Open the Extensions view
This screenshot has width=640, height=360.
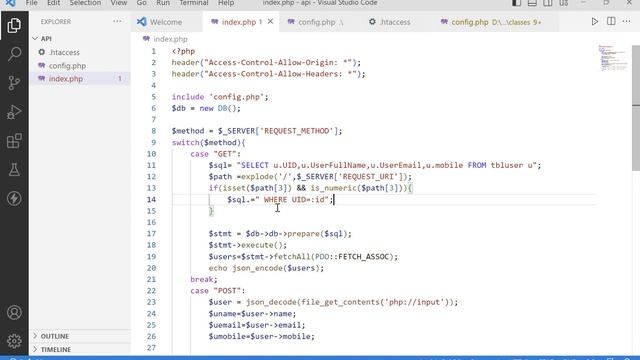(x=14, y=141)
